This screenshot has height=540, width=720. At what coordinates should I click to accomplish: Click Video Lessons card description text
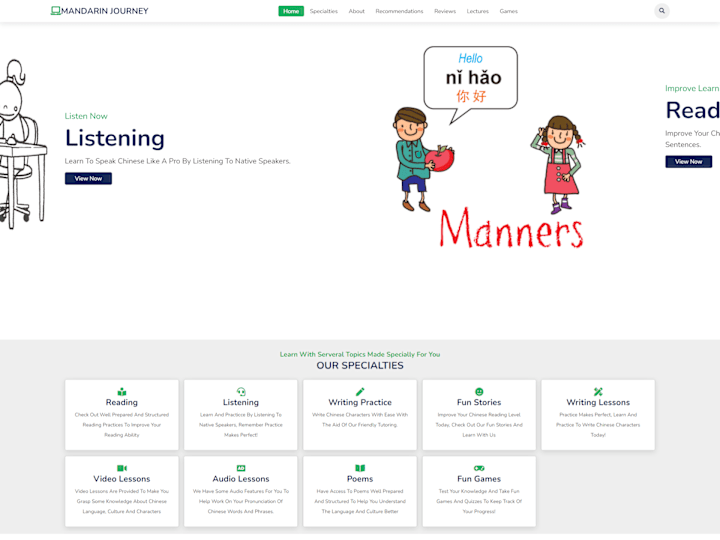(122, 501)
